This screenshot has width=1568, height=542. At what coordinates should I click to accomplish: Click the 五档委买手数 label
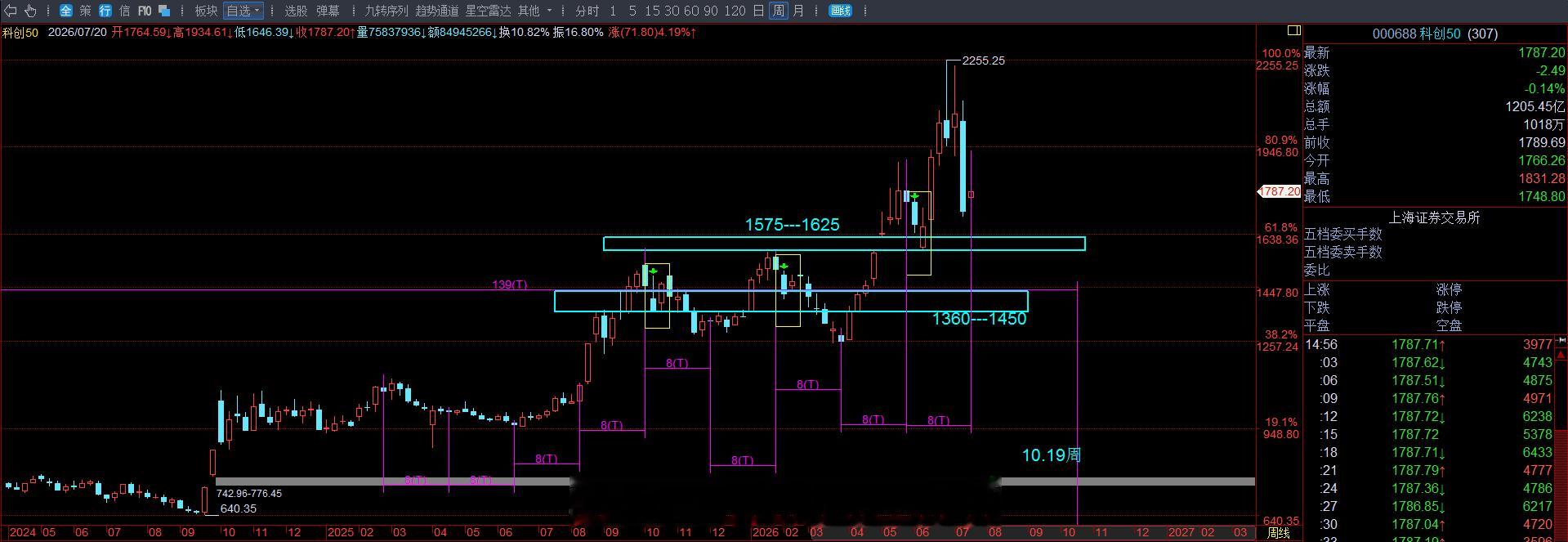tap(1342, 234)
